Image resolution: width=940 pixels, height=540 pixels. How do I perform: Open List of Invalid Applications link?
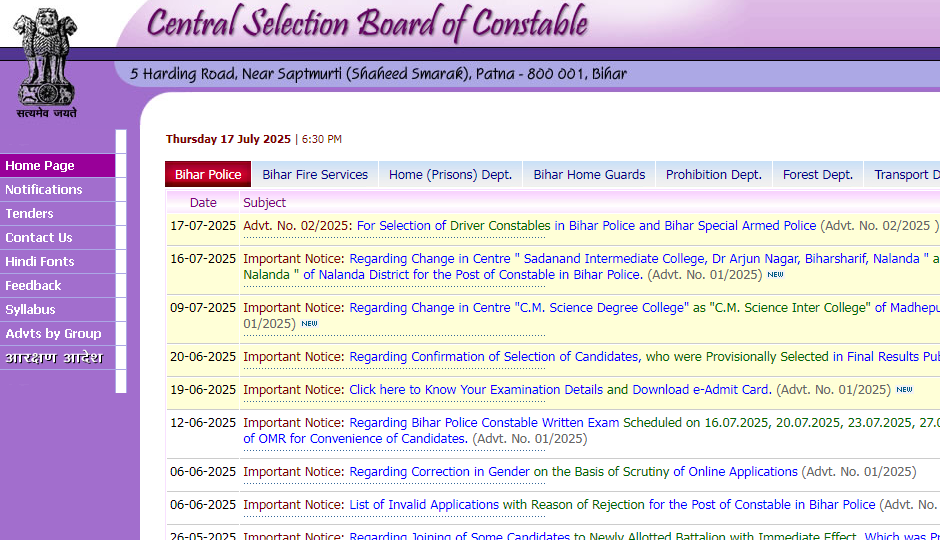click(x=424, y=505)
